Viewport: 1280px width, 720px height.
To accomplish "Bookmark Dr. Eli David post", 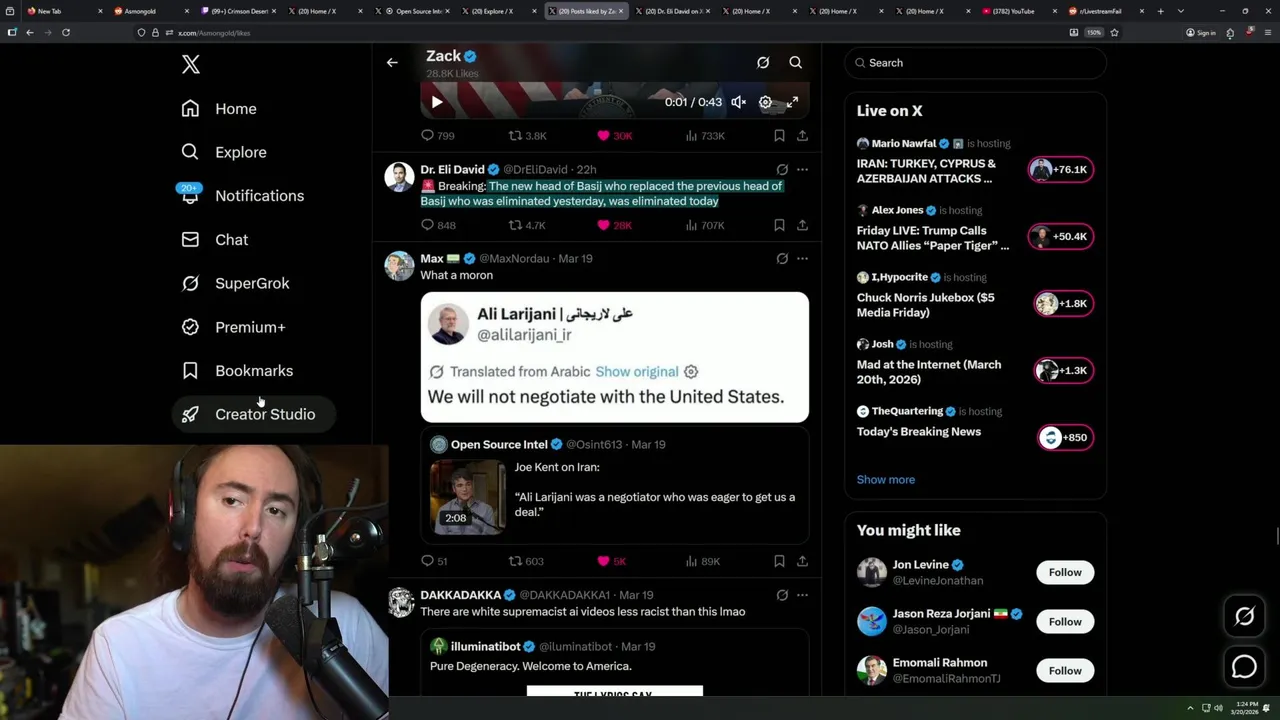I will point(779,226).
